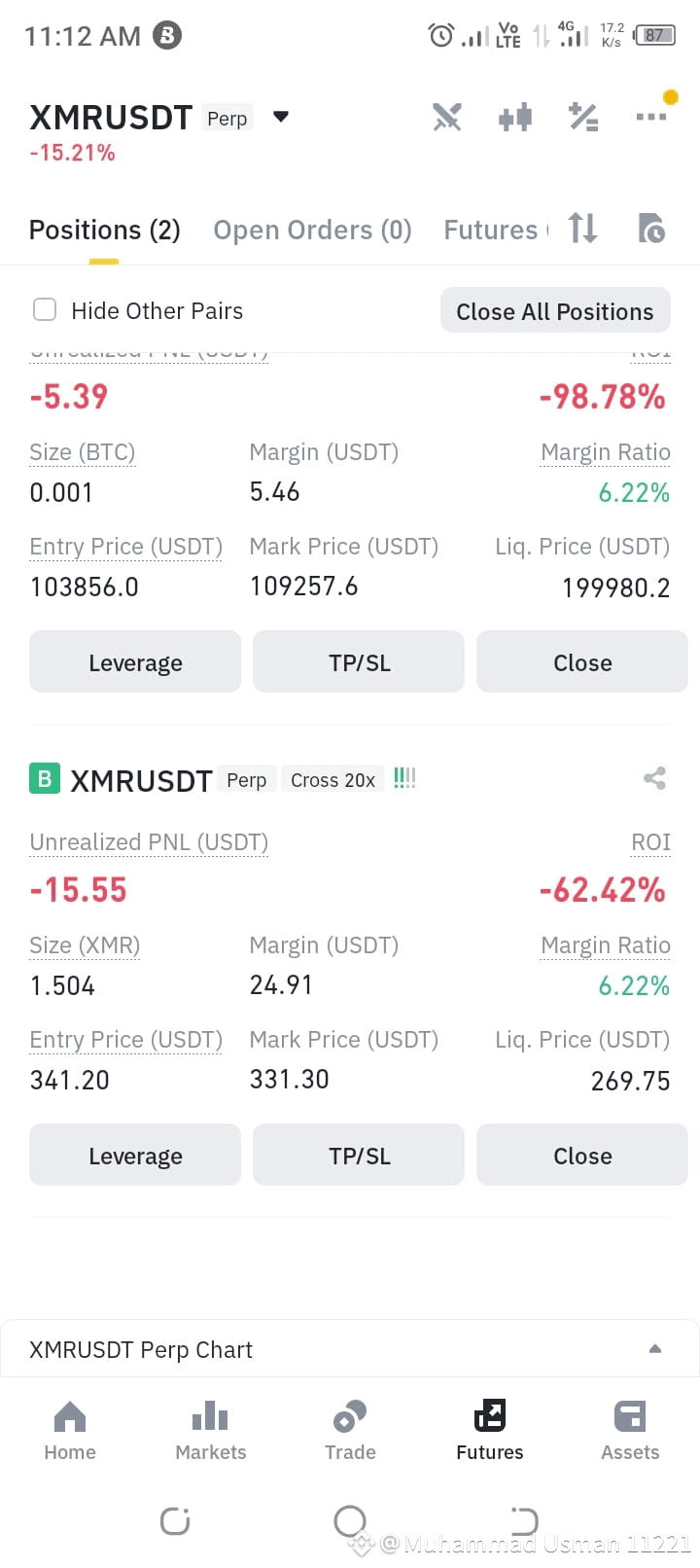This screenshot has height=1568, width=700.
Task: Open TP/SL for the XMRUSDT position
Action: [x=359, y=1156]
